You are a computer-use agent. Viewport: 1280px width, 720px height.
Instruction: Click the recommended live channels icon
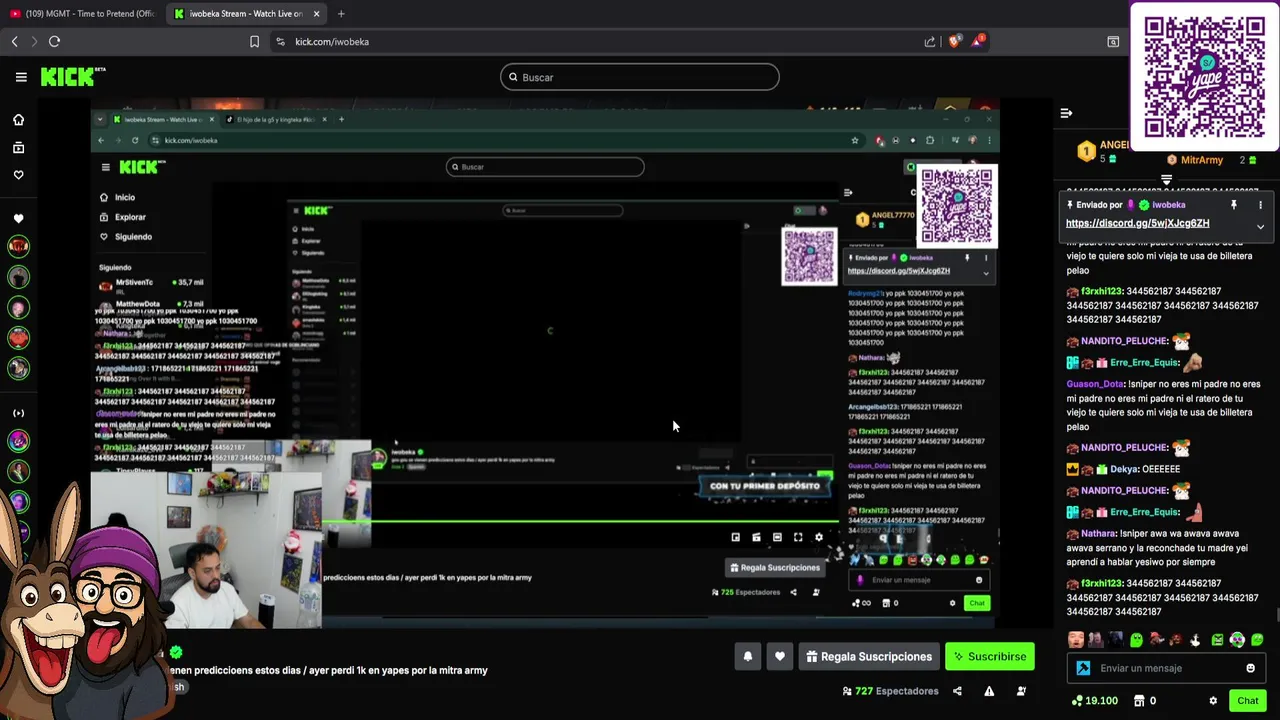pyautogui.click(x=18, y=413)
